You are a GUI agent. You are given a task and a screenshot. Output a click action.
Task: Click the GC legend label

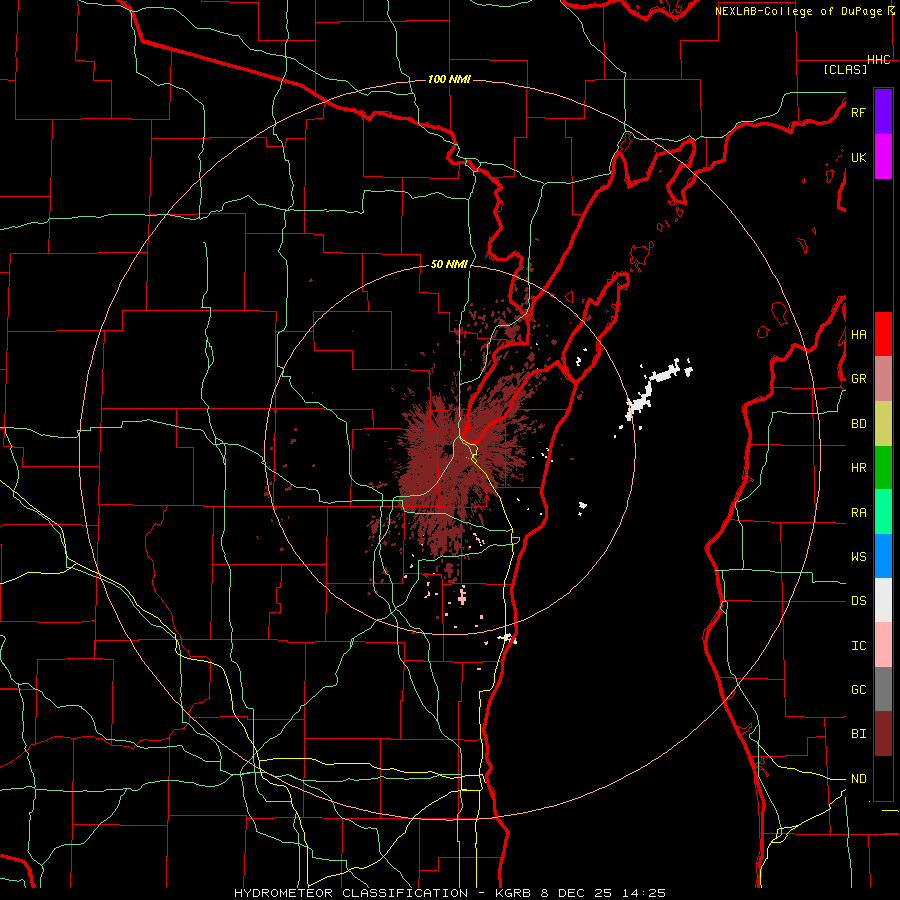(x=858, y=690)
